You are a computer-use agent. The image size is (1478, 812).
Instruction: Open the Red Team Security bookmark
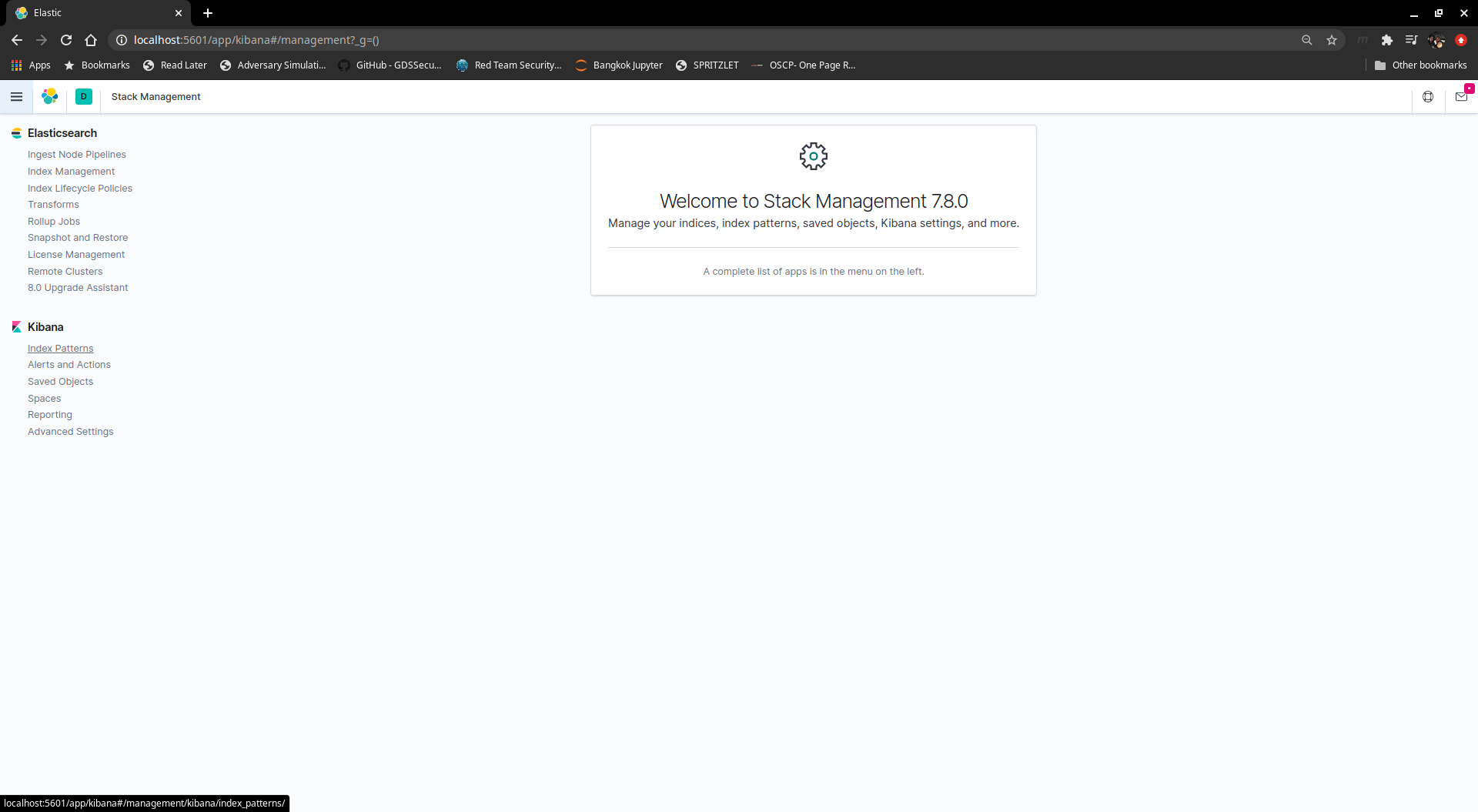tap(509, 65)
